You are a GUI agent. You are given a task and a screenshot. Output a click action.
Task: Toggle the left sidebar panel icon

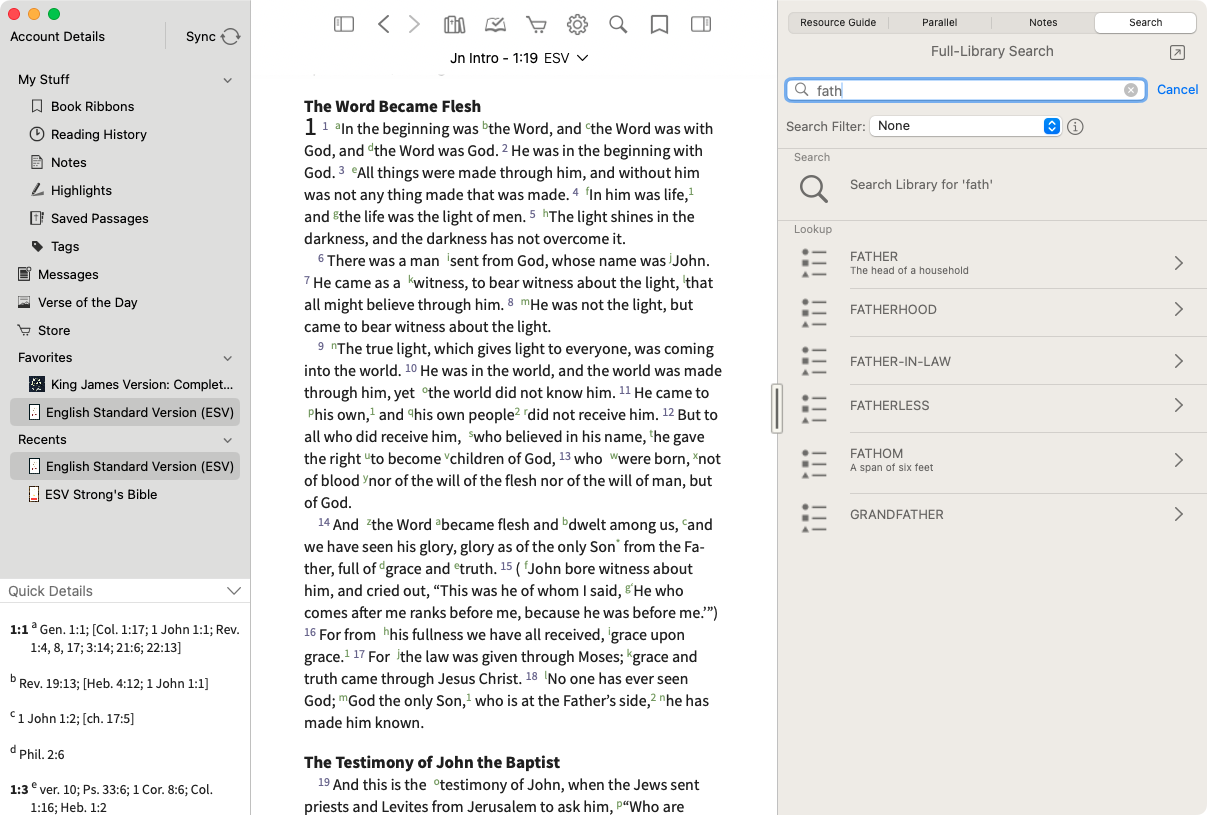pyautogui.click(x=344, y=25)
